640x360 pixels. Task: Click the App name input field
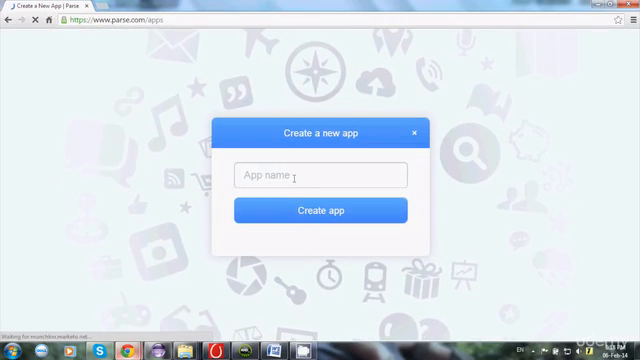pos(320,175)
